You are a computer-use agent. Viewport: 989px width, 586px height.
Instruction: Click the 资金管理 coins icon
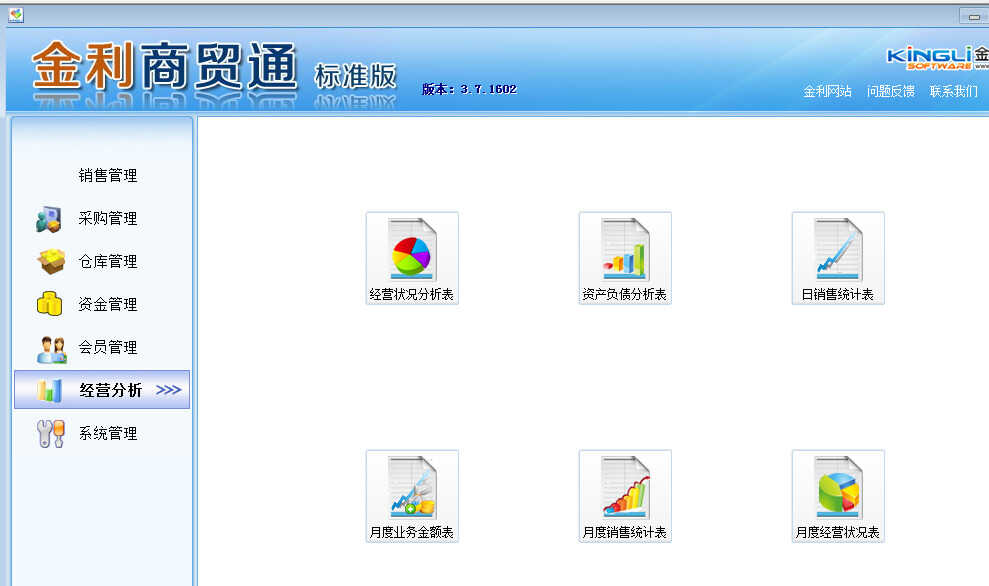(x=49, y=303)
